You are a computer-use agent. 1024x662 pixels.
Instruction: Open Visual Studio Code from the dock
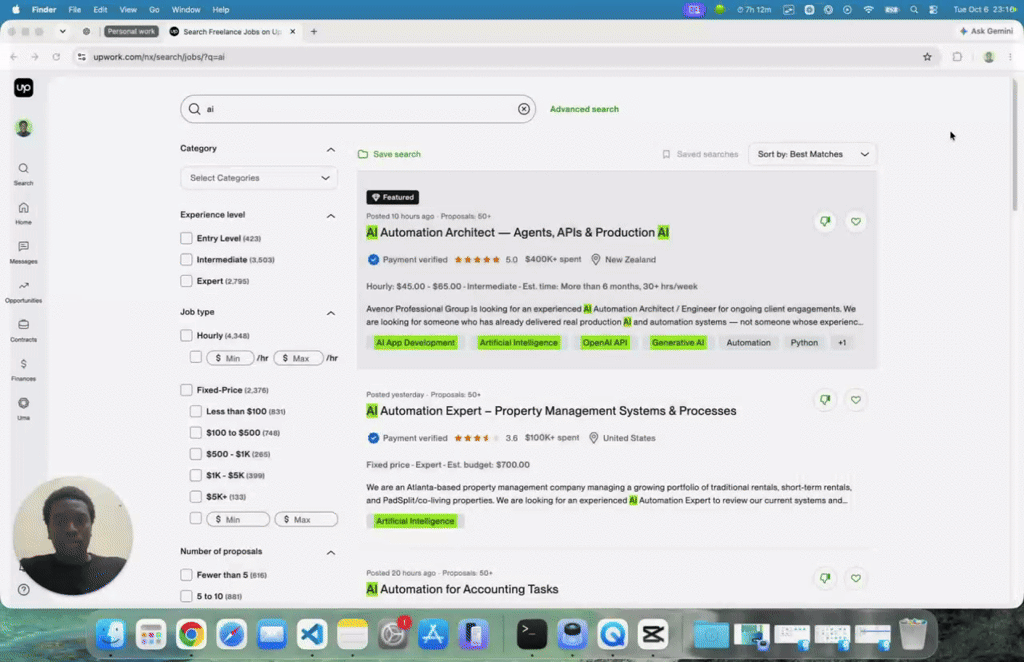pyautogui.click(x=312, y=634)
